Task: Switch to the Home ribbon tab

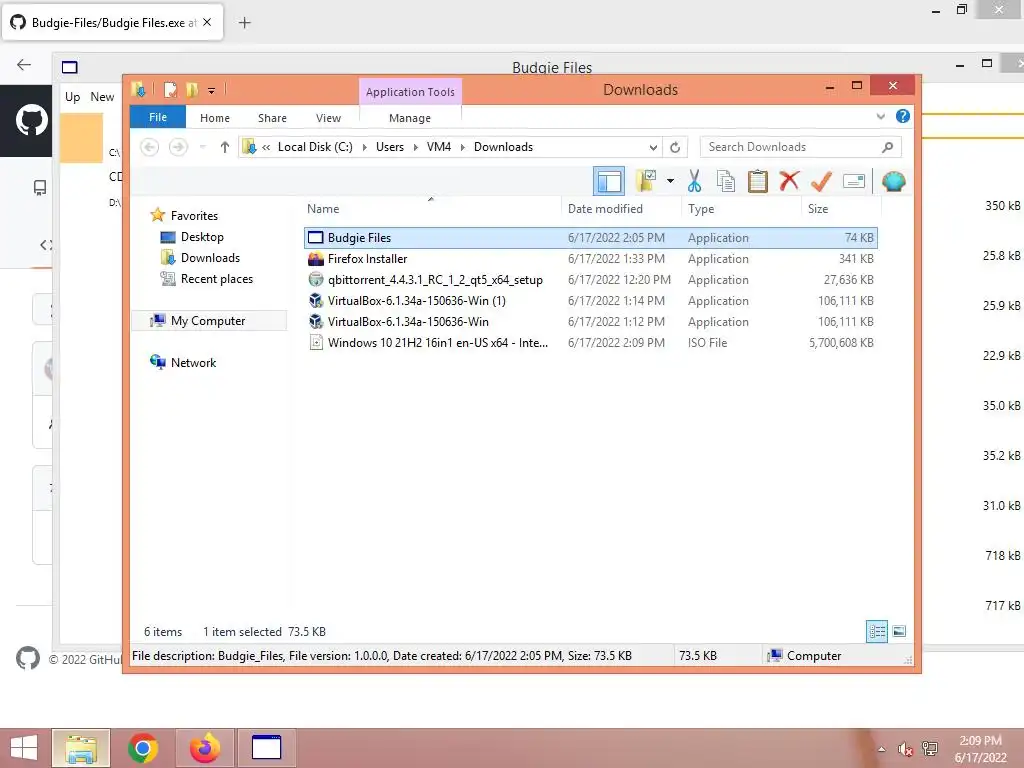Action: tap(215, 118)
